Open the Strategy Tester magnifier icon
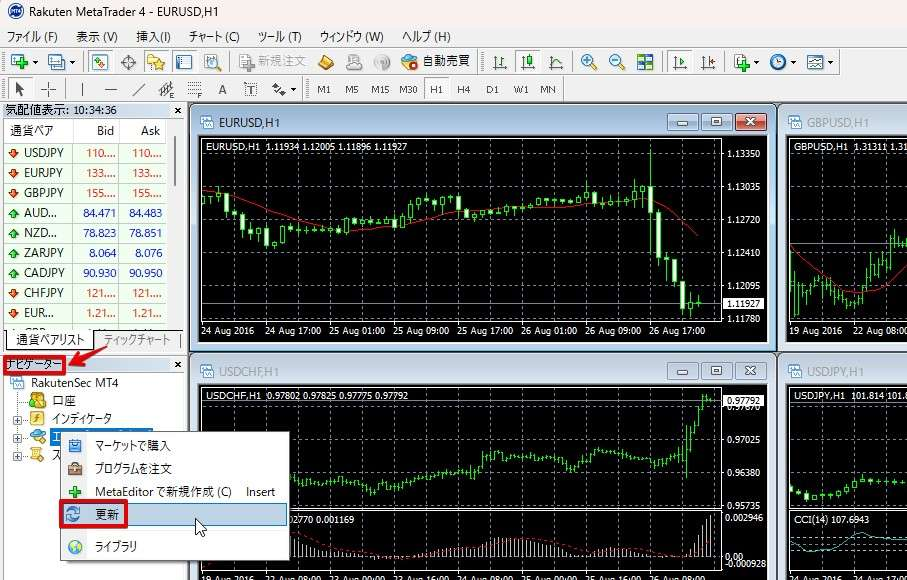The image size is (907, 580). tap(212, 62)
